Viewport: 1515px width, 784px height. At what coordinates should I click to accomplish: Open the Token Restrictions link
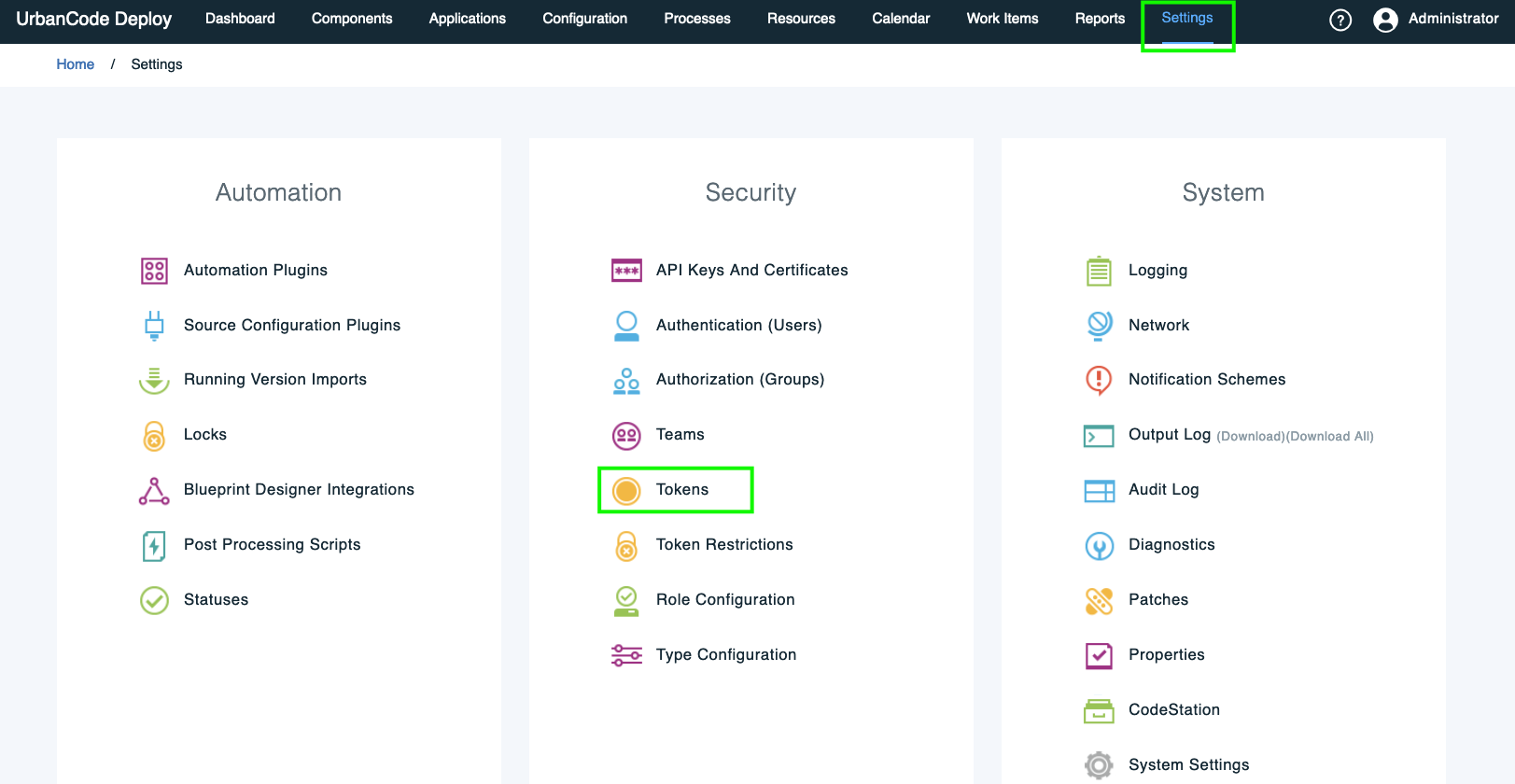pos(724,545)
